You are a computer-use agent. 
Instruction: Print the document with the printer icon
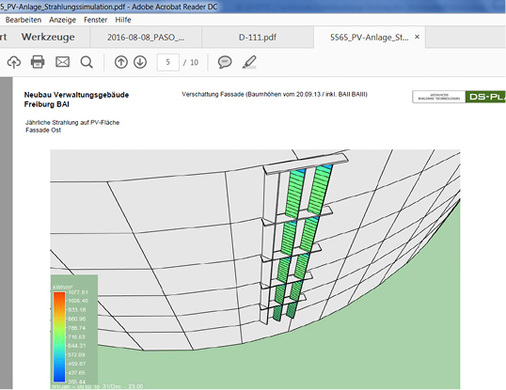(38, 62)
